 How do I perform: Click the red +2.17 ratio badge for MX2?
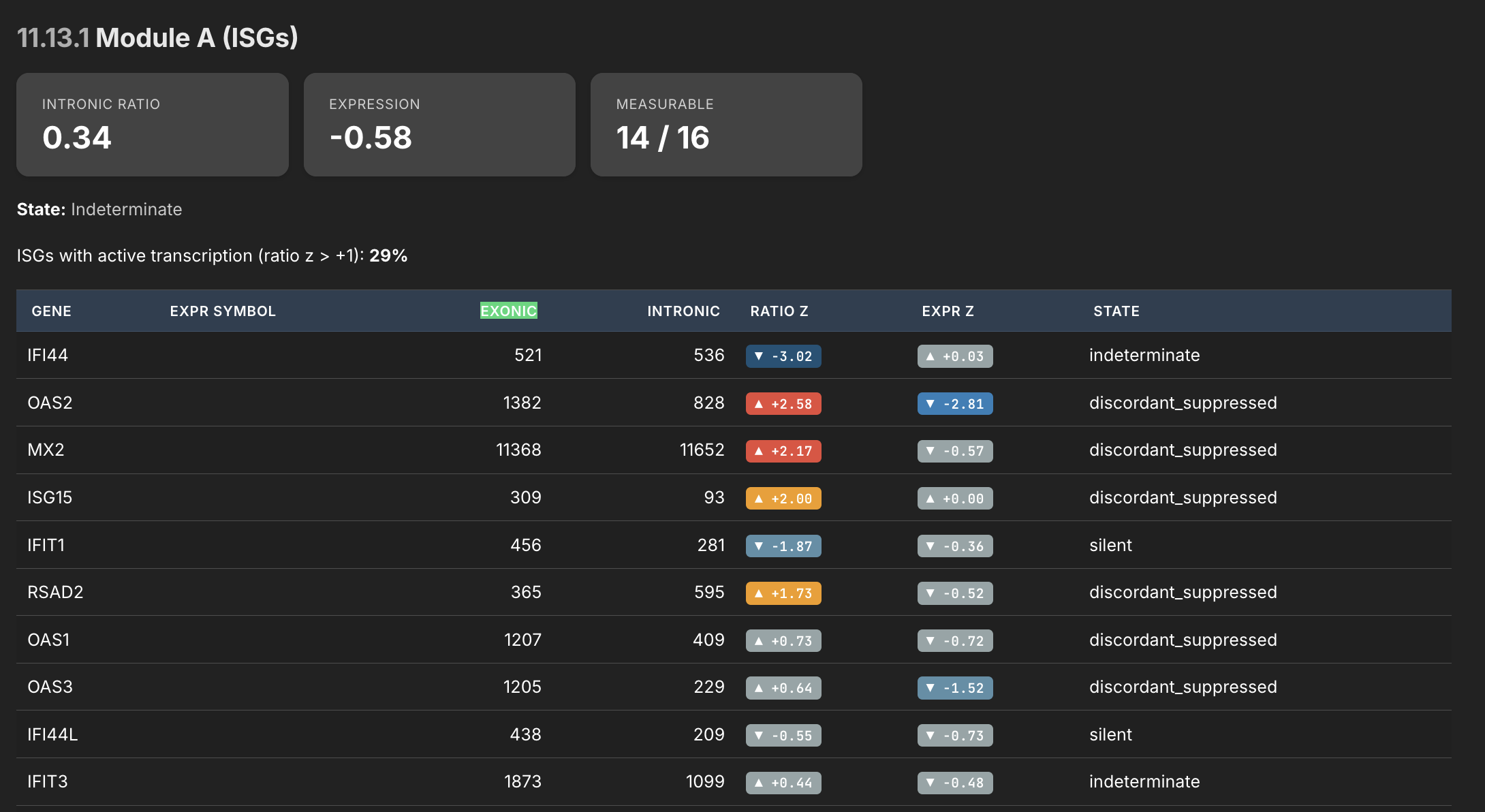coord(783,451)
